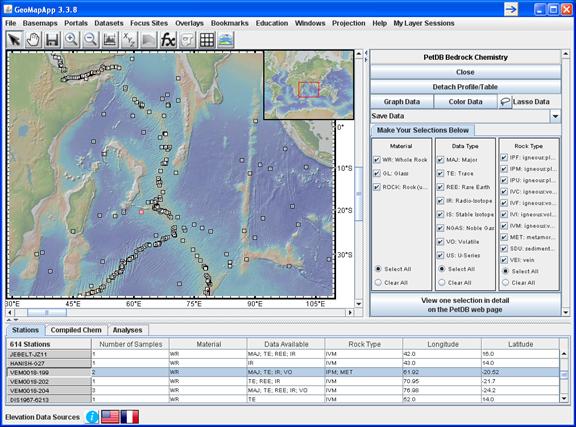This screenshot has width=576, height=427.
Task: Toggle ROCK material checkbox
Action: (377, 187)
